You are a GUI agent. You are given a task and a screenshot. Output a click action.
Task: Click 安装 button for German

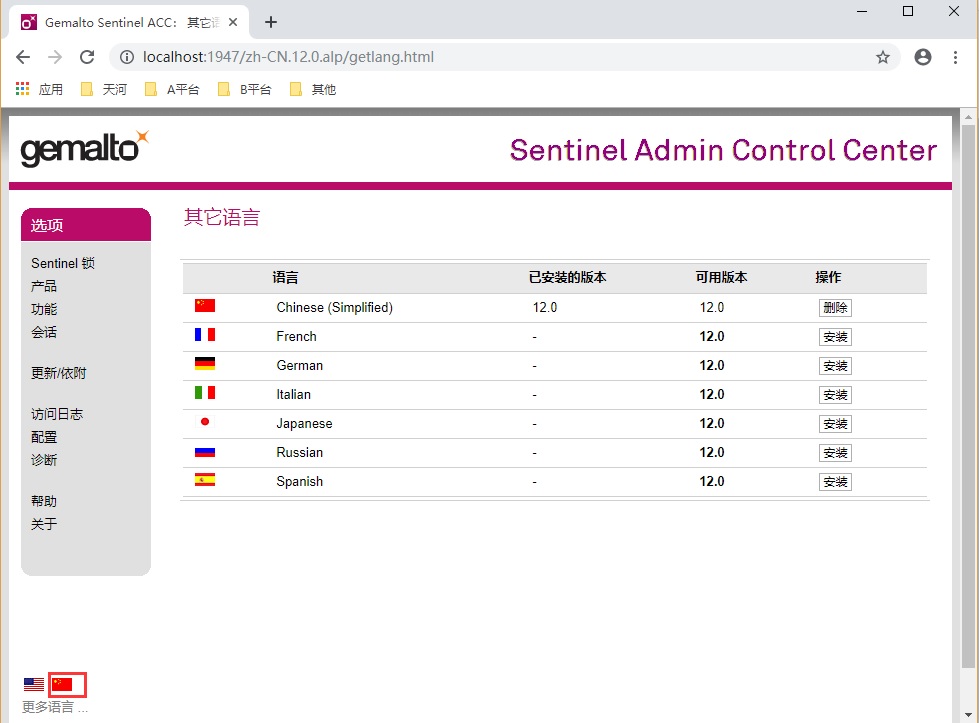835,366
